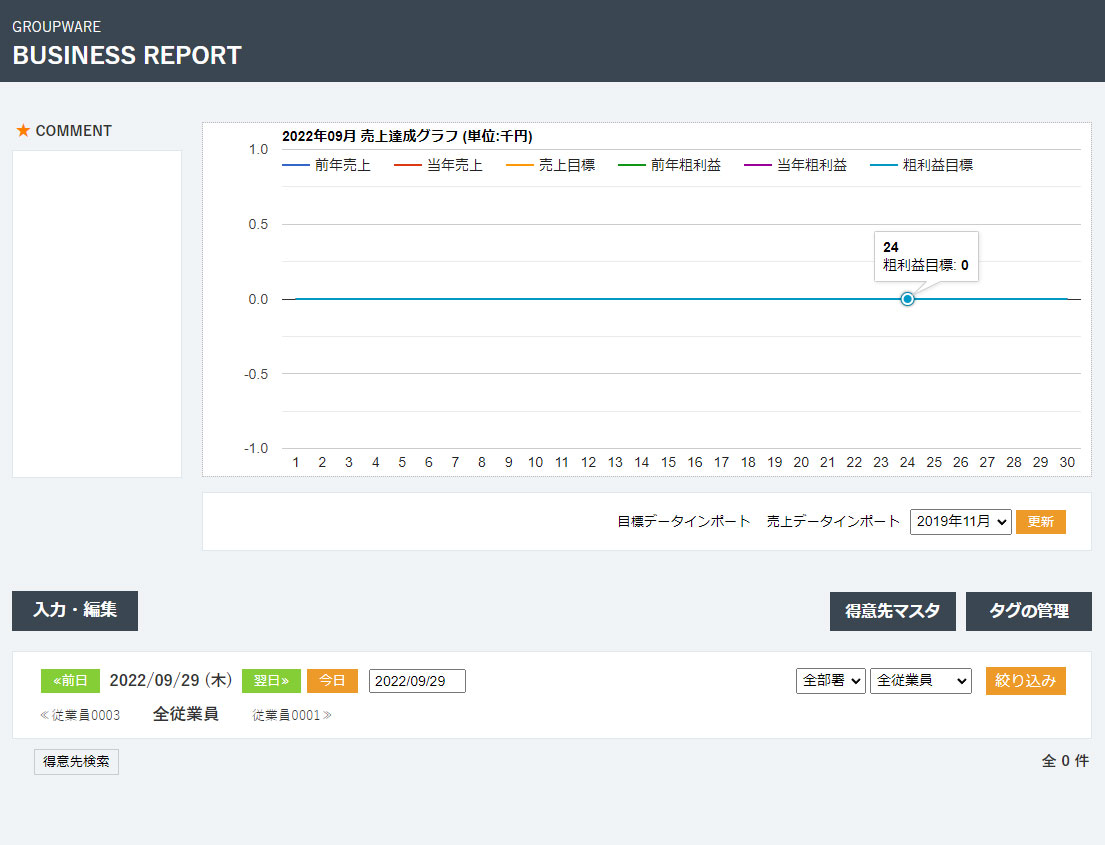Open the タグの管理 tag management

(x=1028, y=611)
